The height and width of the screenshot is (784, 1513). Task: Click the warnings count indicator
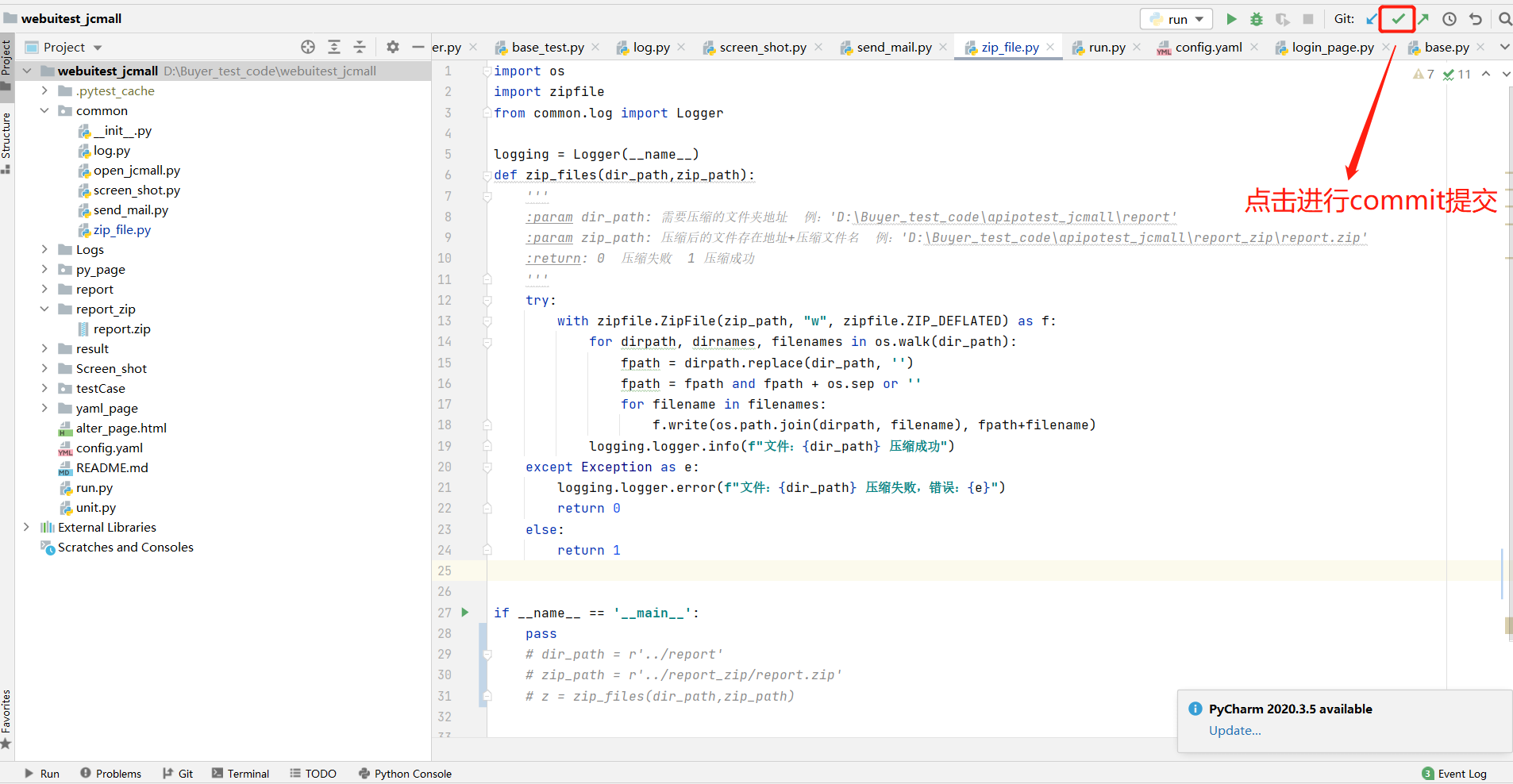(1424, 74)
